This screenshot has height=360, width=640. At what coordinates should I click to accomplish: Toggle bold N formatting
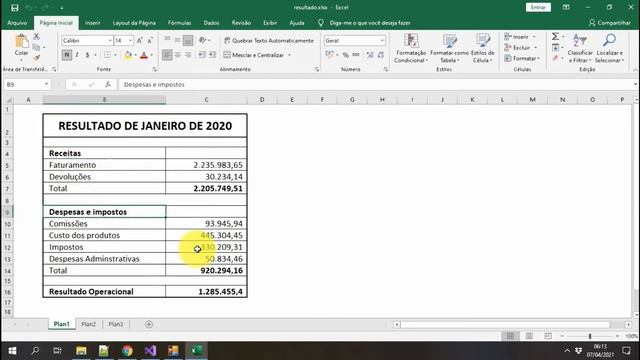pyautogui.click(x=67, y=55)
